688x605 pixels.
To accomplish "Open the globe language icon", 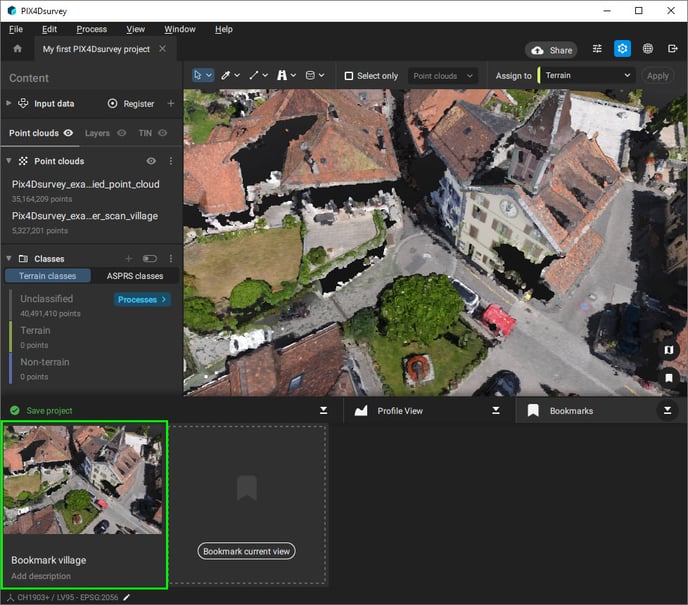I will click(648, 49).
